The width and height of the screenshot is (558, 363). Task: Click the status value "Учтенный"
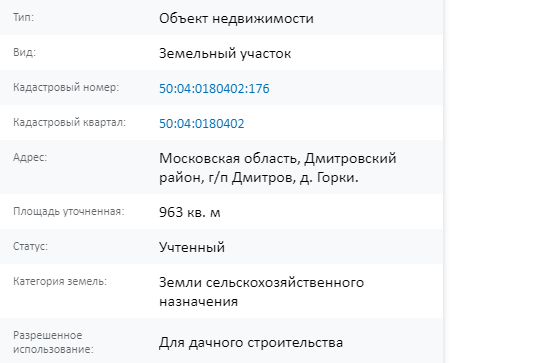pyautogui.click(x=192, y=247)
